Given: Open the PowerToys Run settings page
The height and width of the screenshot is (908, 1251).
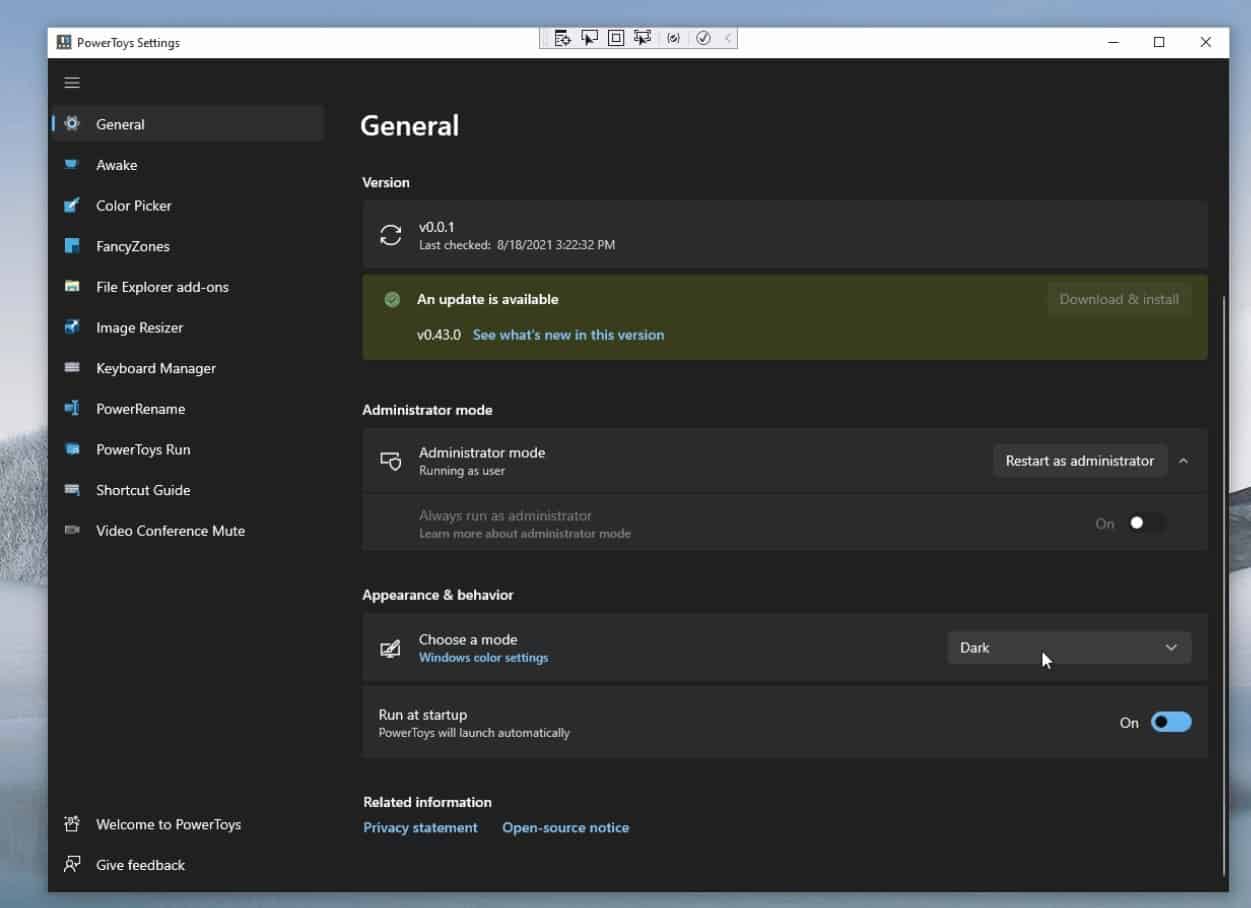Looking at the screenshot, I should pos(143,450).
